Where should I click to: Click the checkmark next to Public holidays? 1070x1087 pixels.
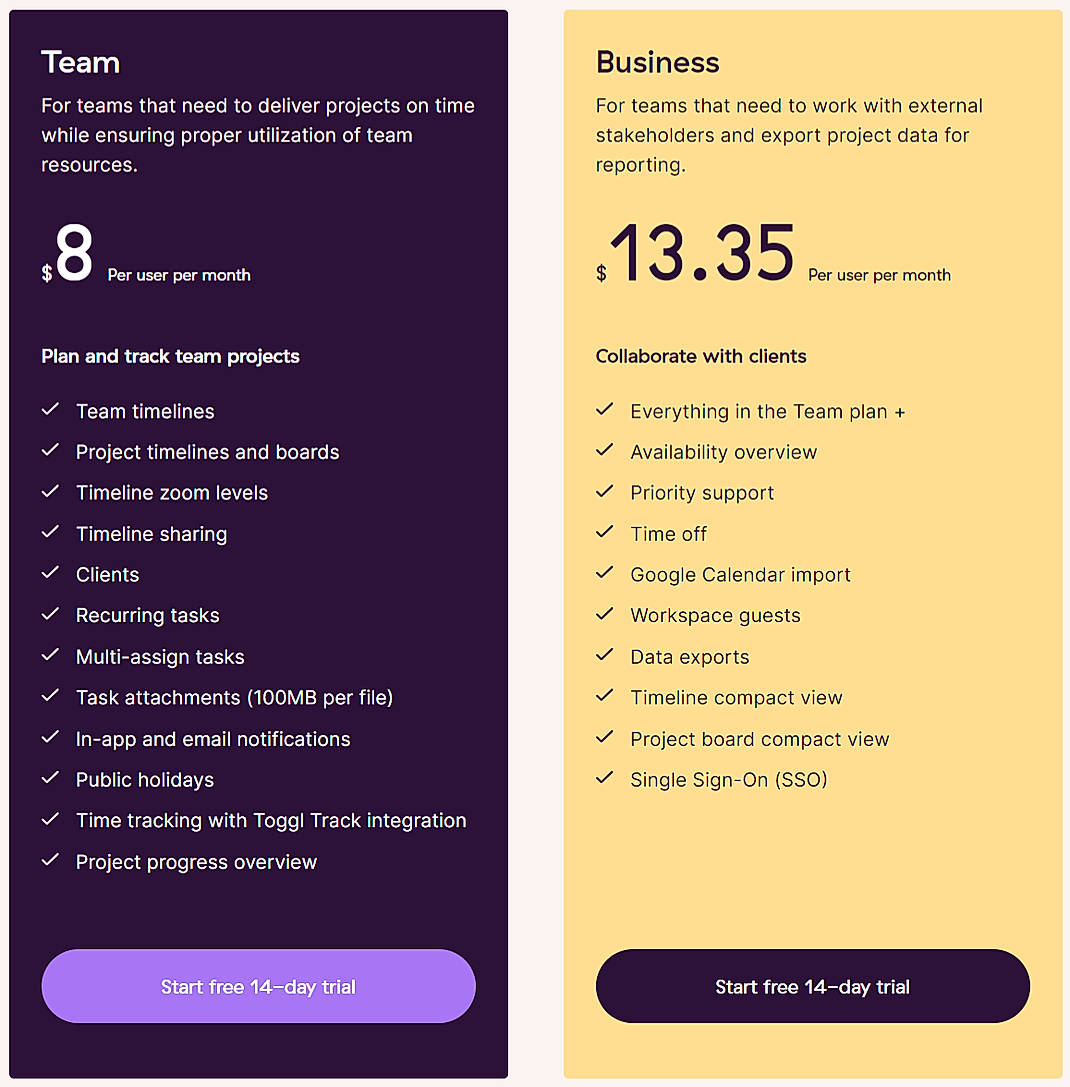[51, 779]
